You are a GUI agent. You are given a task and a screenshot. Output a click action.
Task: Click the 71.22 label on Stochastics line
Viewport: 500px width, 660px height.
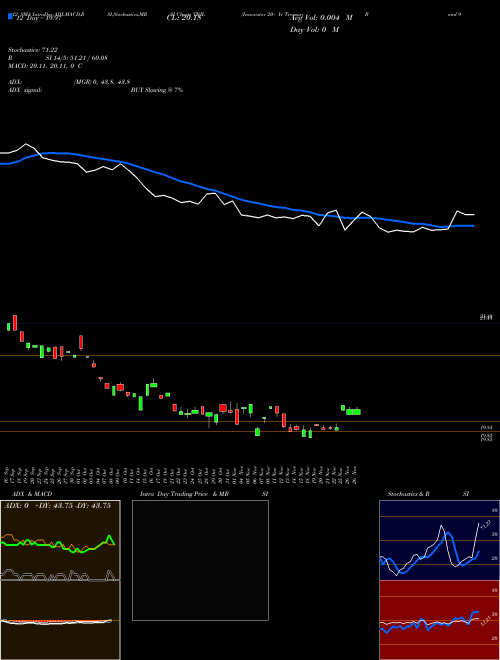point(486,525)
